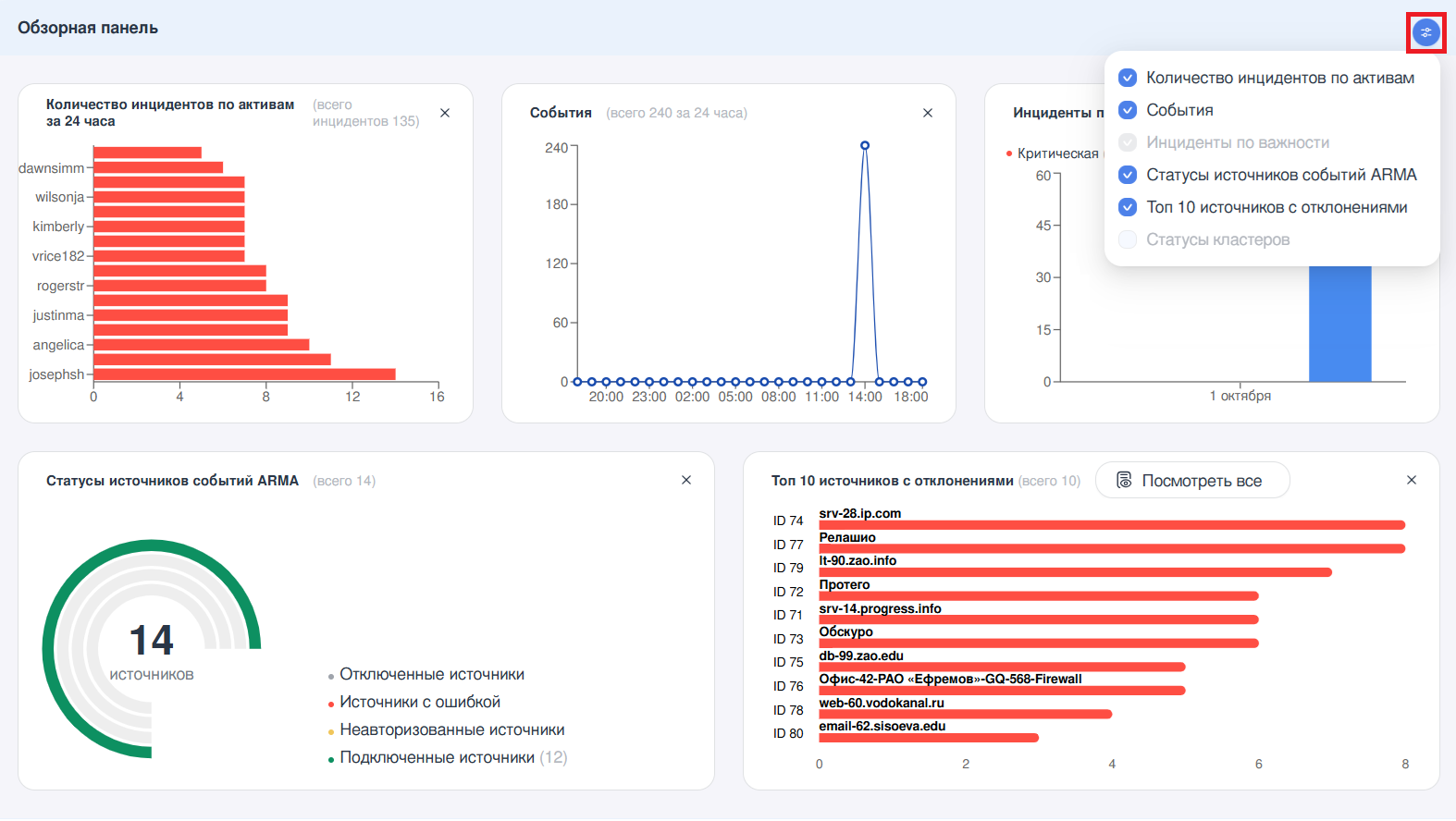Close the Топ 10 источников widget

coord(1412,480)
